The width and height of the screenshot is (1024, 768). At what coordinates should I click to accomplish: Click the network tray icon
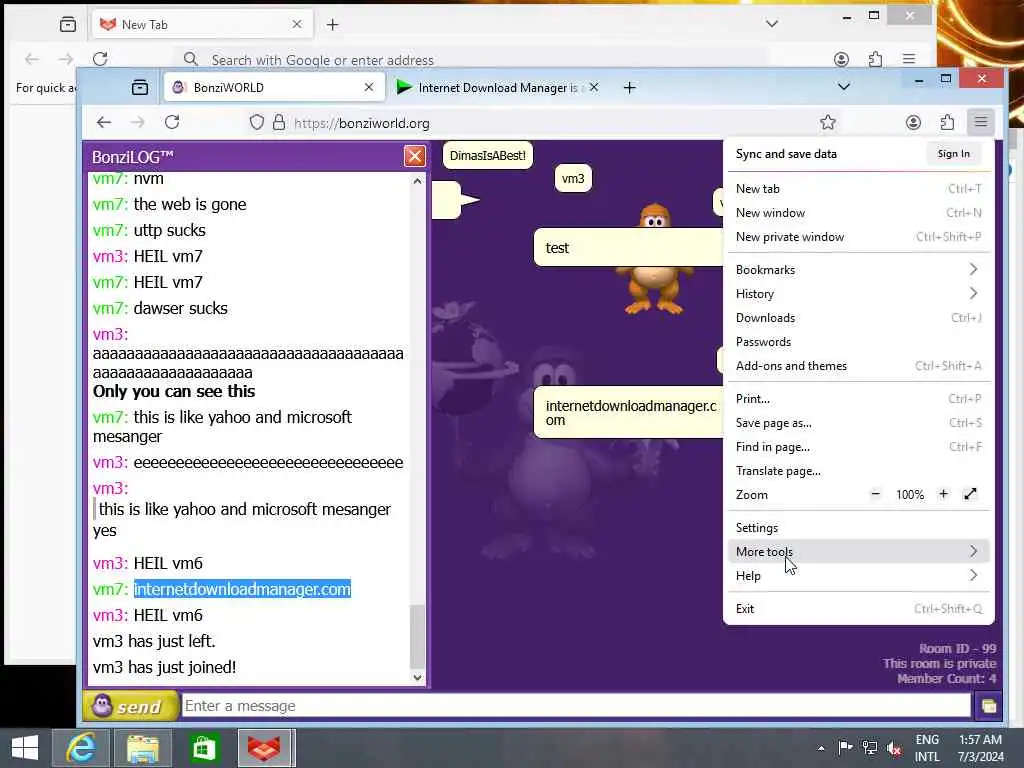pos(869,747)
